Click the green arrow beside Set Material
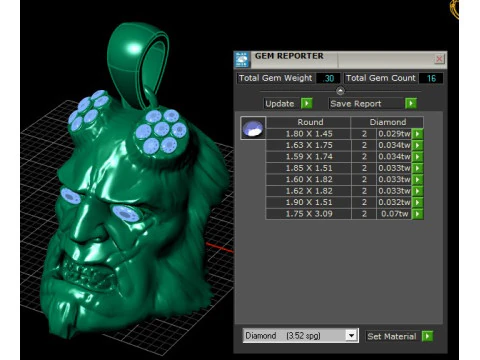The height and width of the screenshot is (360, 480). tap(427, 336)
